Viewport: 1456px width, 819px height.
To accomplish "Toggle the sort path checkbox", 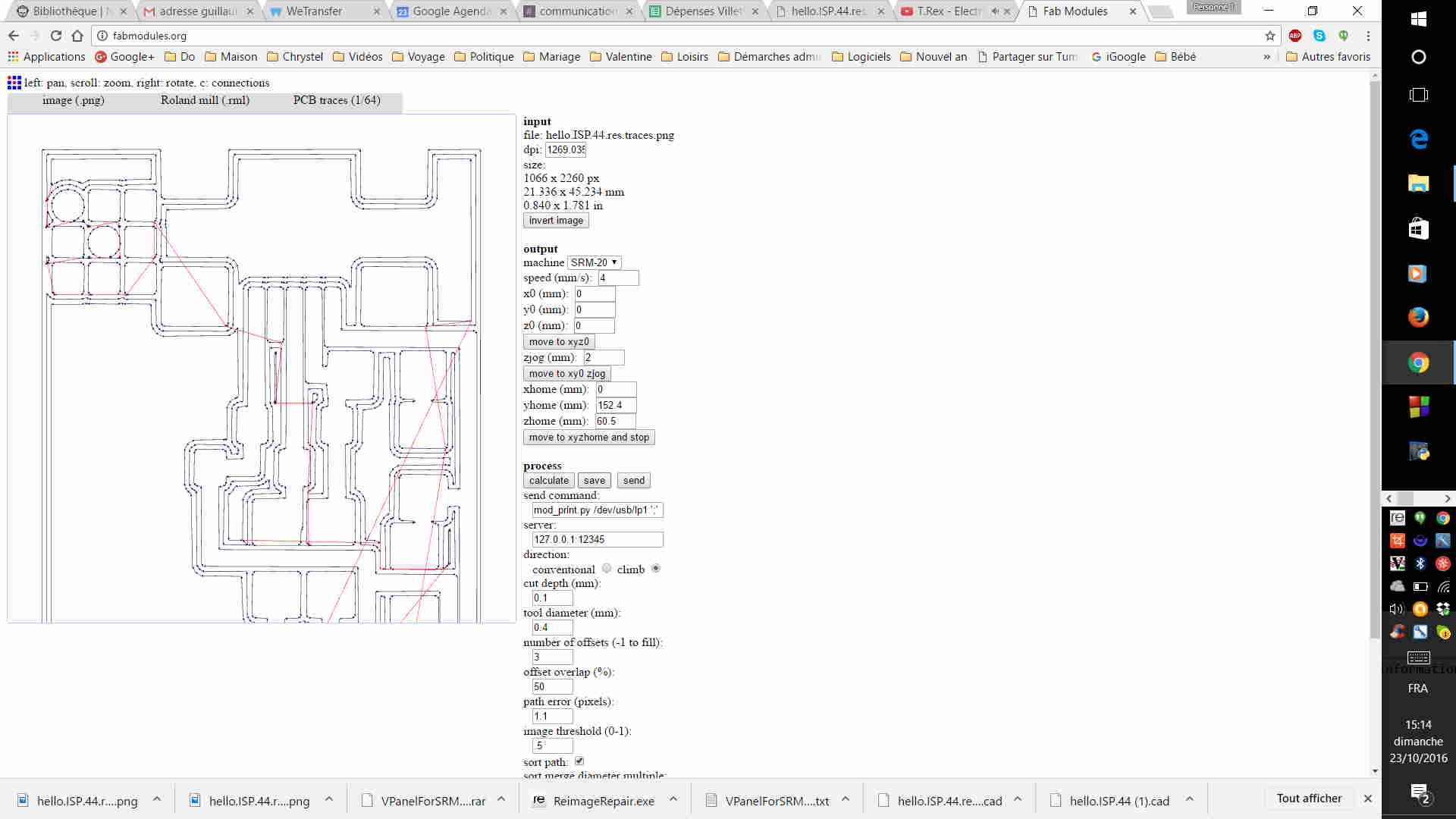I will [579, 761].
